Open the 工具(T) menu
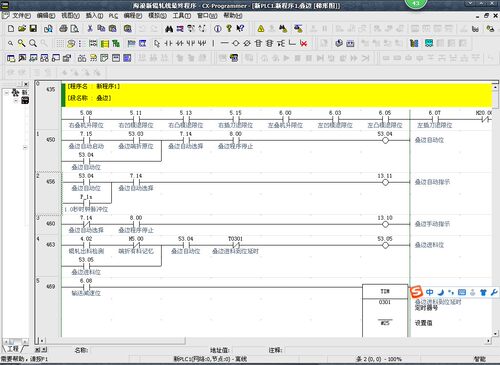 [182, 16]
